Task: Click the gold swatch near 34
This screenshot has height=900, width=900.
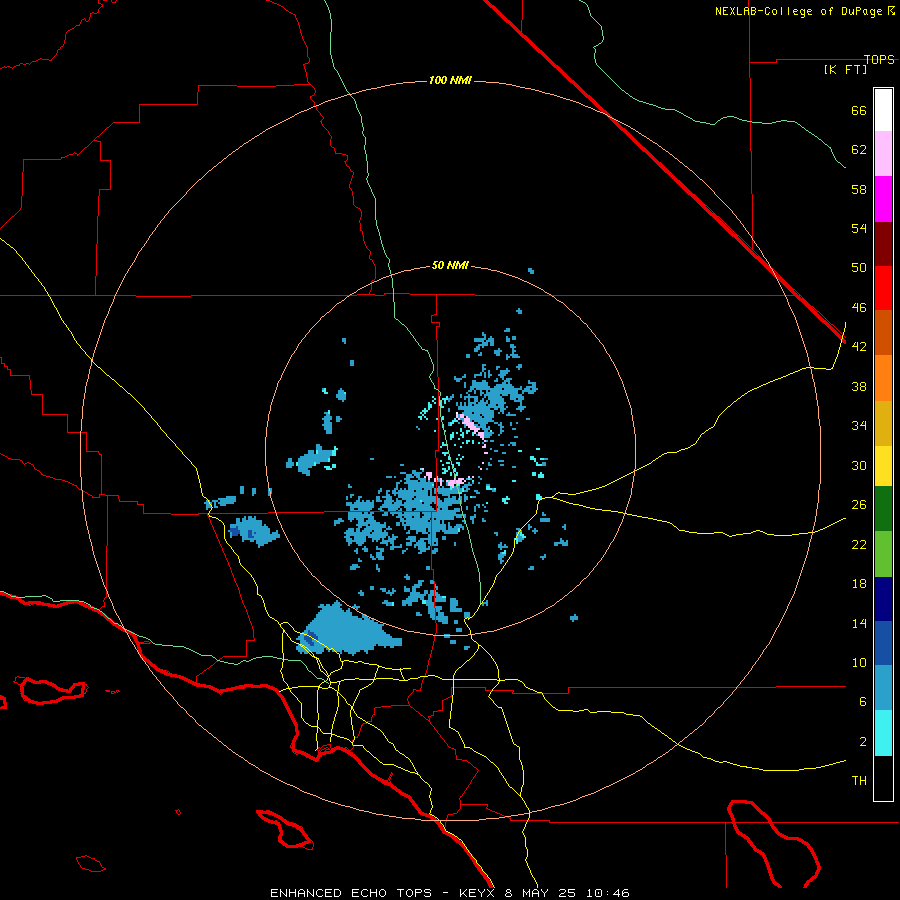Action: click(x=883, y=423)
